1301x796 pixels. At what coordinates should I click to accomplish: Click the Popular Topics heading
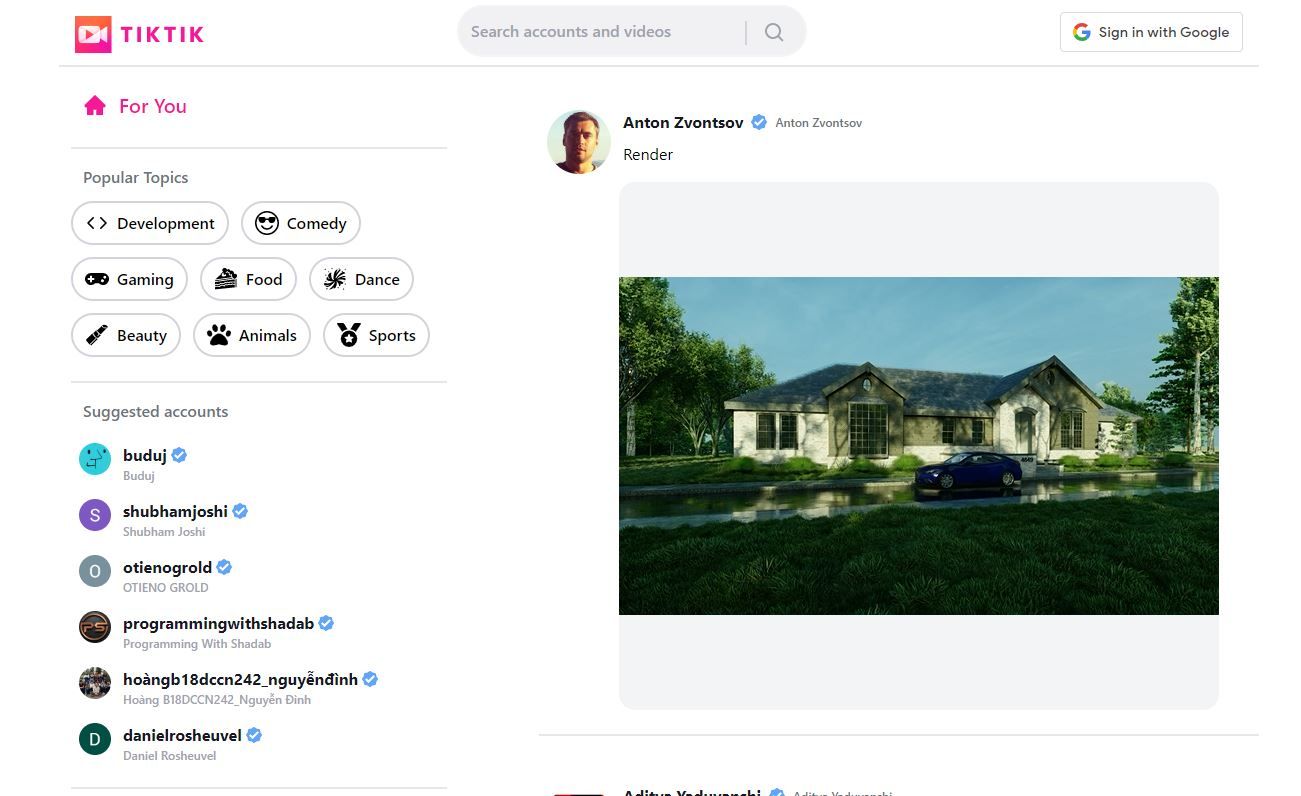135,177
